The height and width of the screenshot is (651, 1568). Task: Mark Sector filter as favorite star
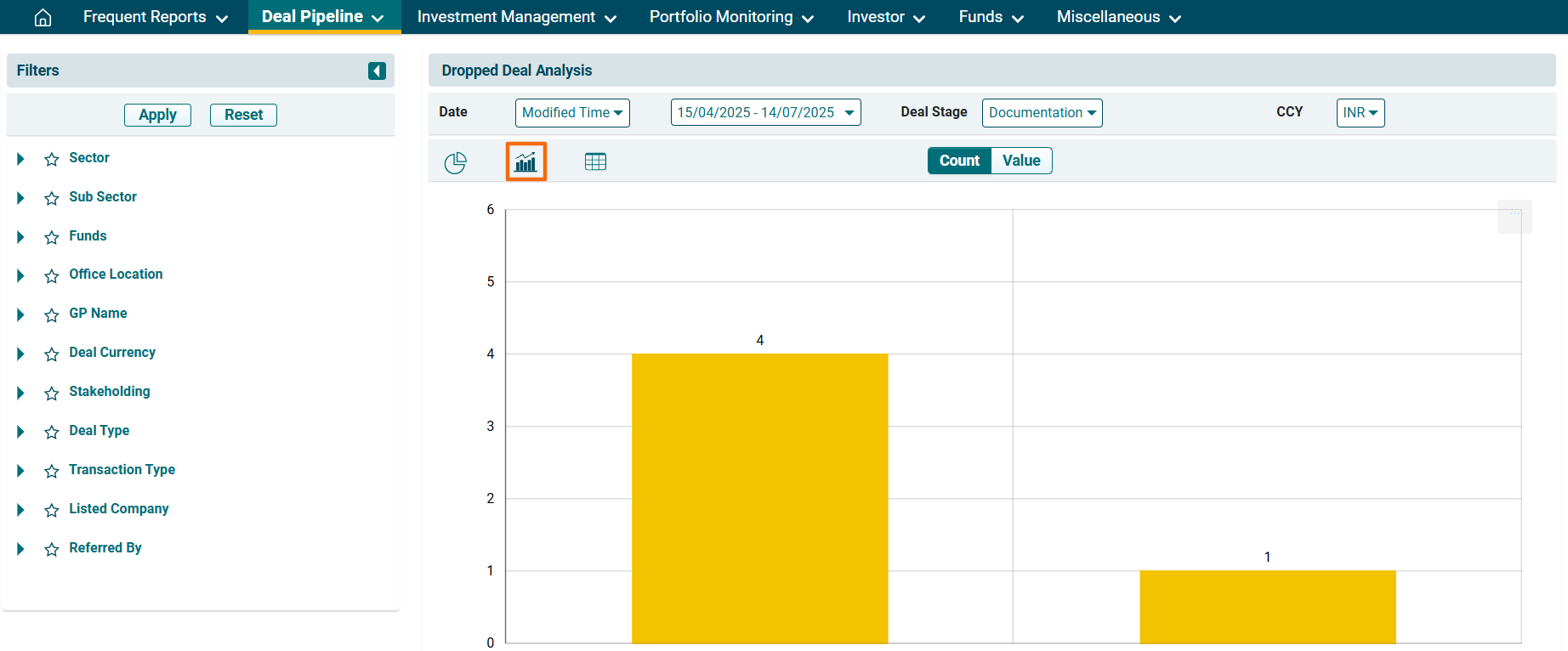click(52, 159)
